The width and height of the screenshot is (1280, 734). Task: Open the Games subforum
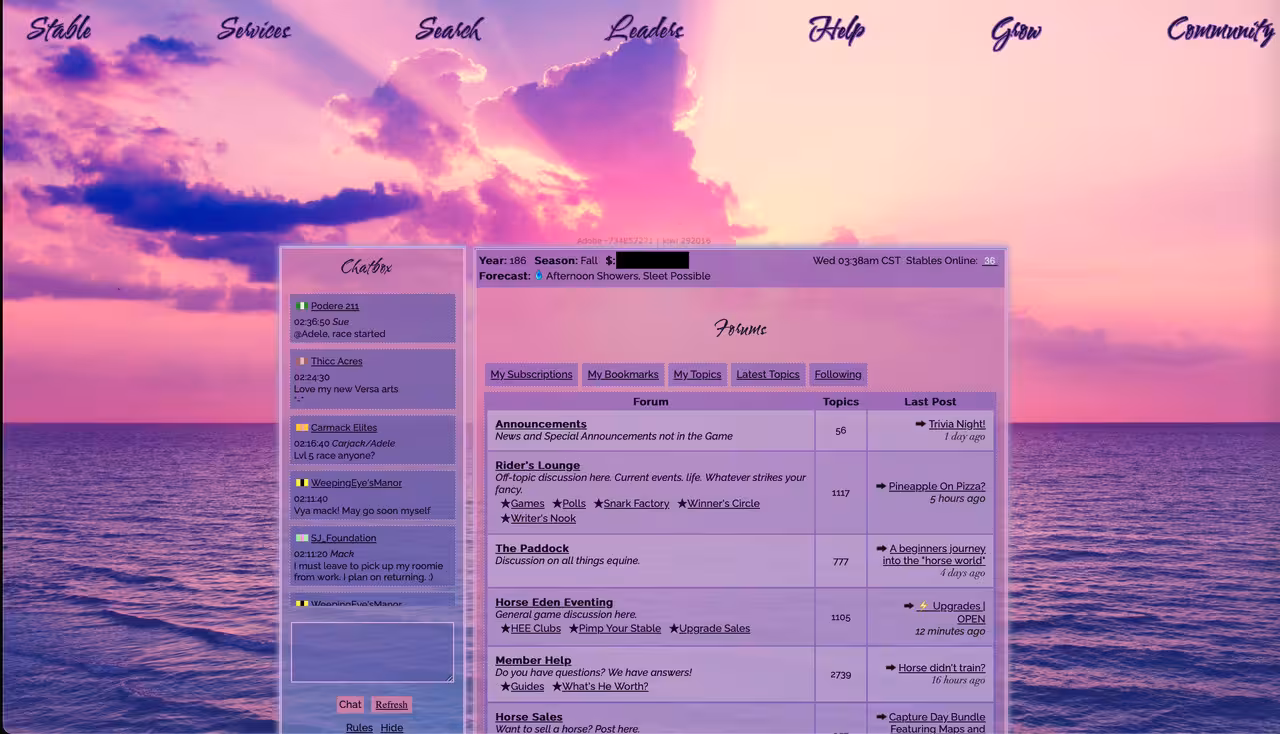click(527, 503)
